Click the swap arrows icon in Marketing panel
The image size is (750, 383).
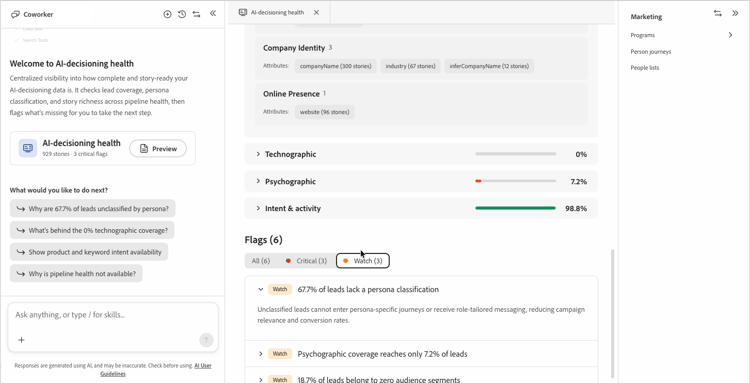(x=717, y=13)
